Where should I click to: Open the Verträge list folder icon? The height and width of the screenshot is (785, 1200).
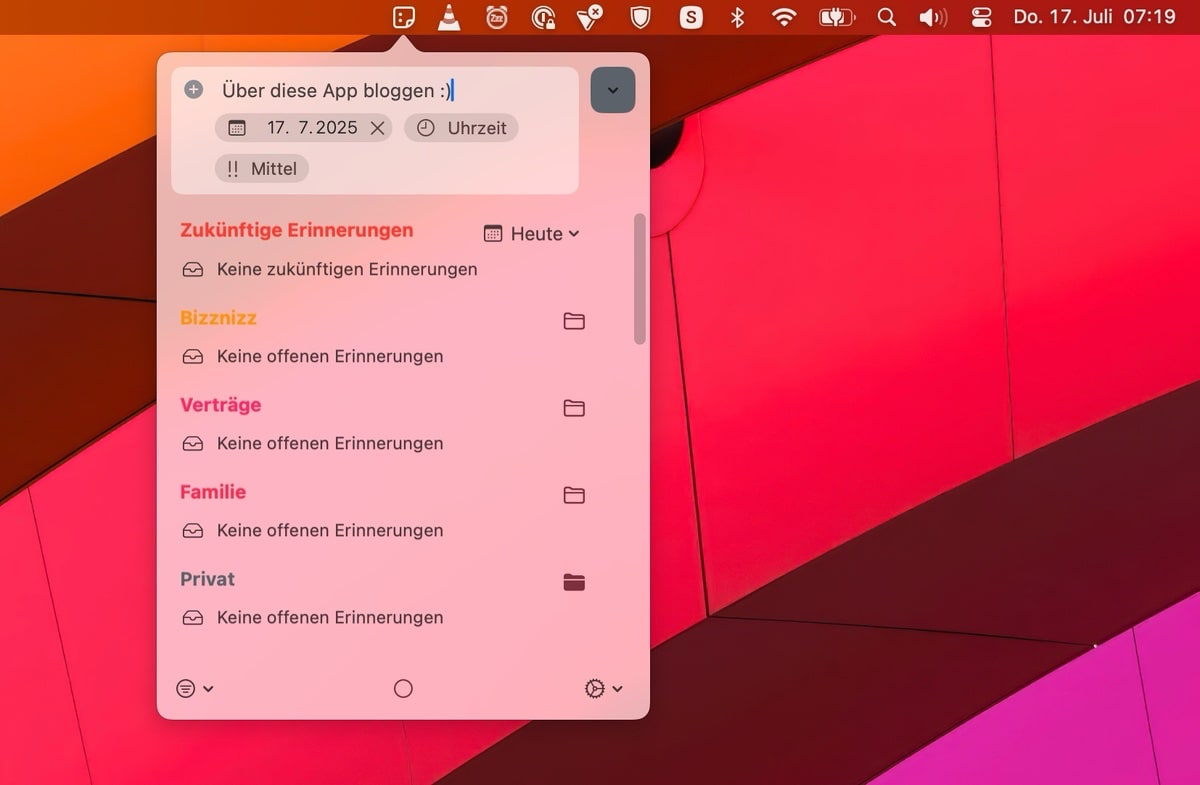coord(574,408)
